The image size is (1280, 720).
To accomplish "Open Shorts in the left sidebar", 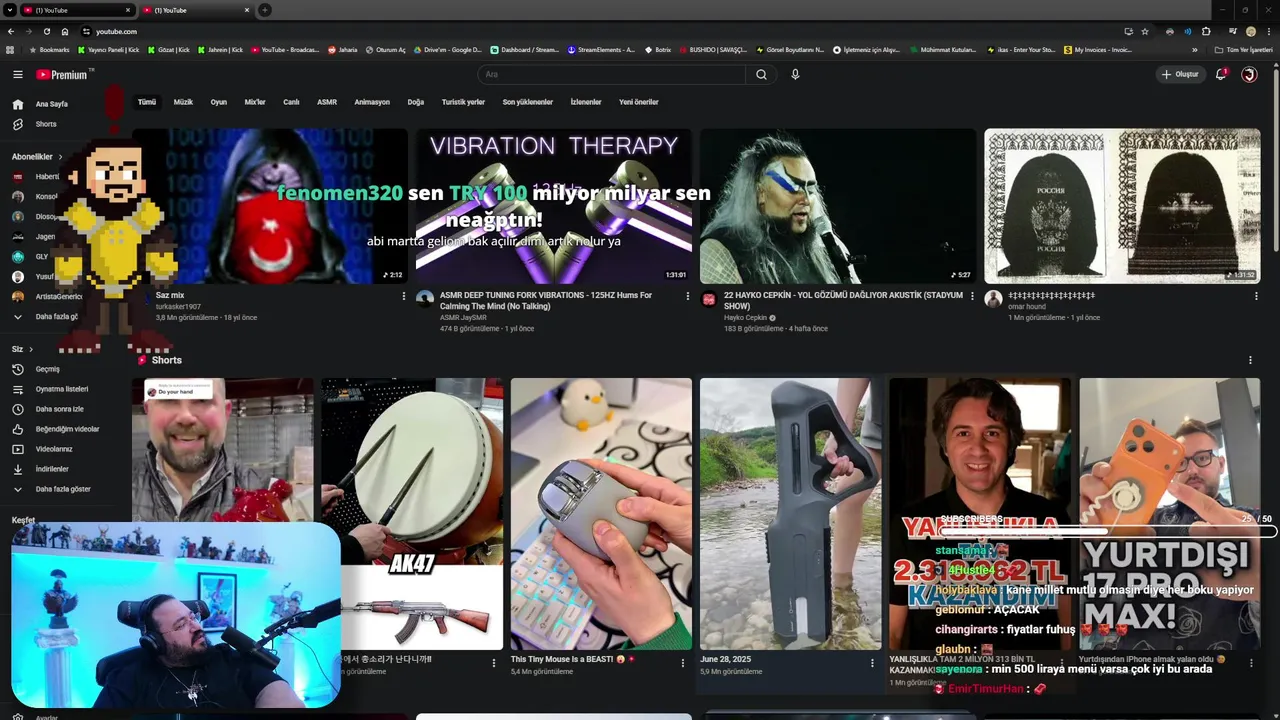I will [x=46, y=124].
